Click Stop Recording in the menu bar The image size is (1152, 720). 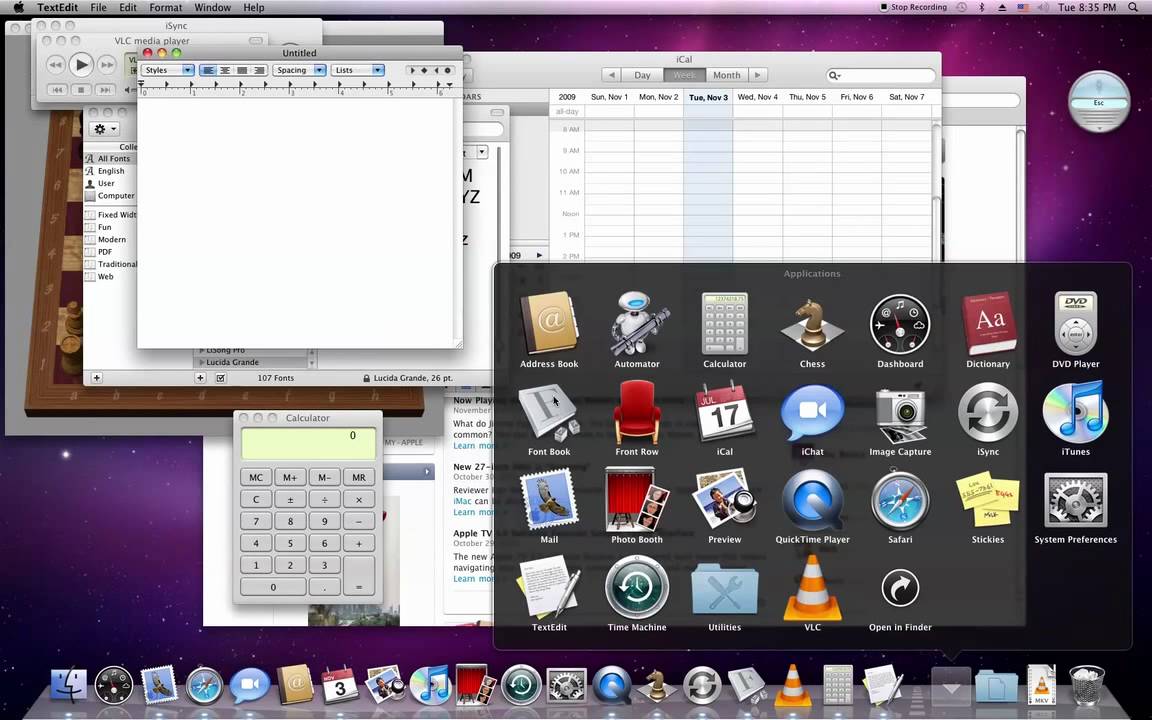(x=913, y=7)
